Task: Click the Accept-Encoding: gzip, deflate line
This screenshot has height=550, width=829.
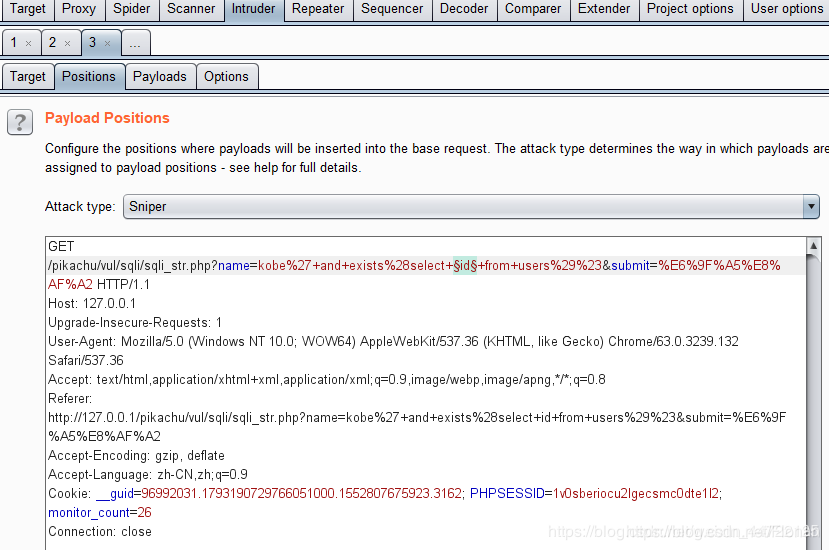Action: (136, 456)
